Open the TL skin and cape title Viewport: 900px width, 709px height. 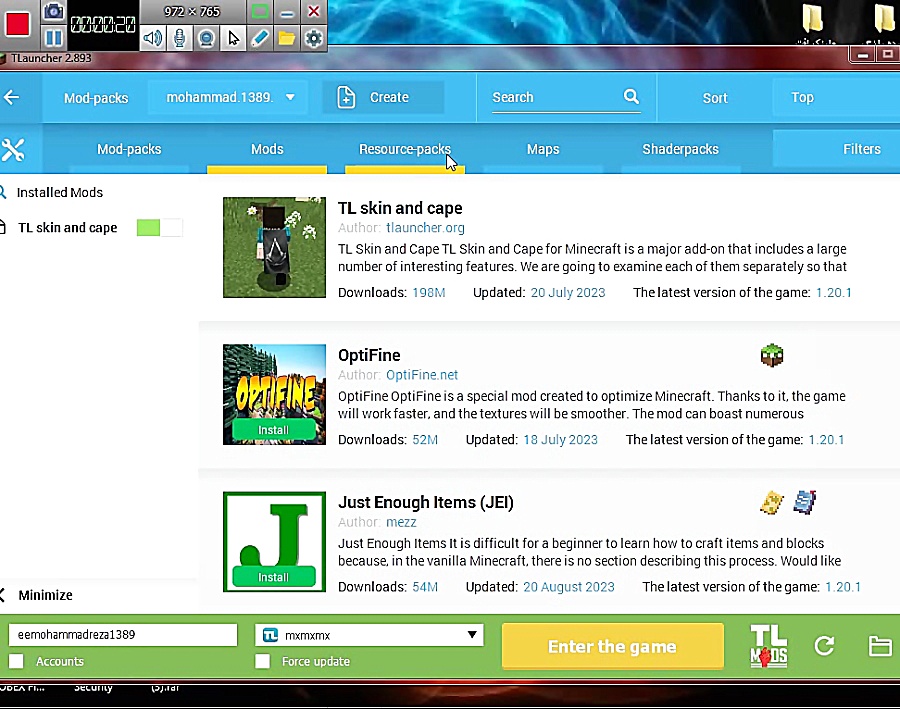pyautogui.click(x=400, y=208)
